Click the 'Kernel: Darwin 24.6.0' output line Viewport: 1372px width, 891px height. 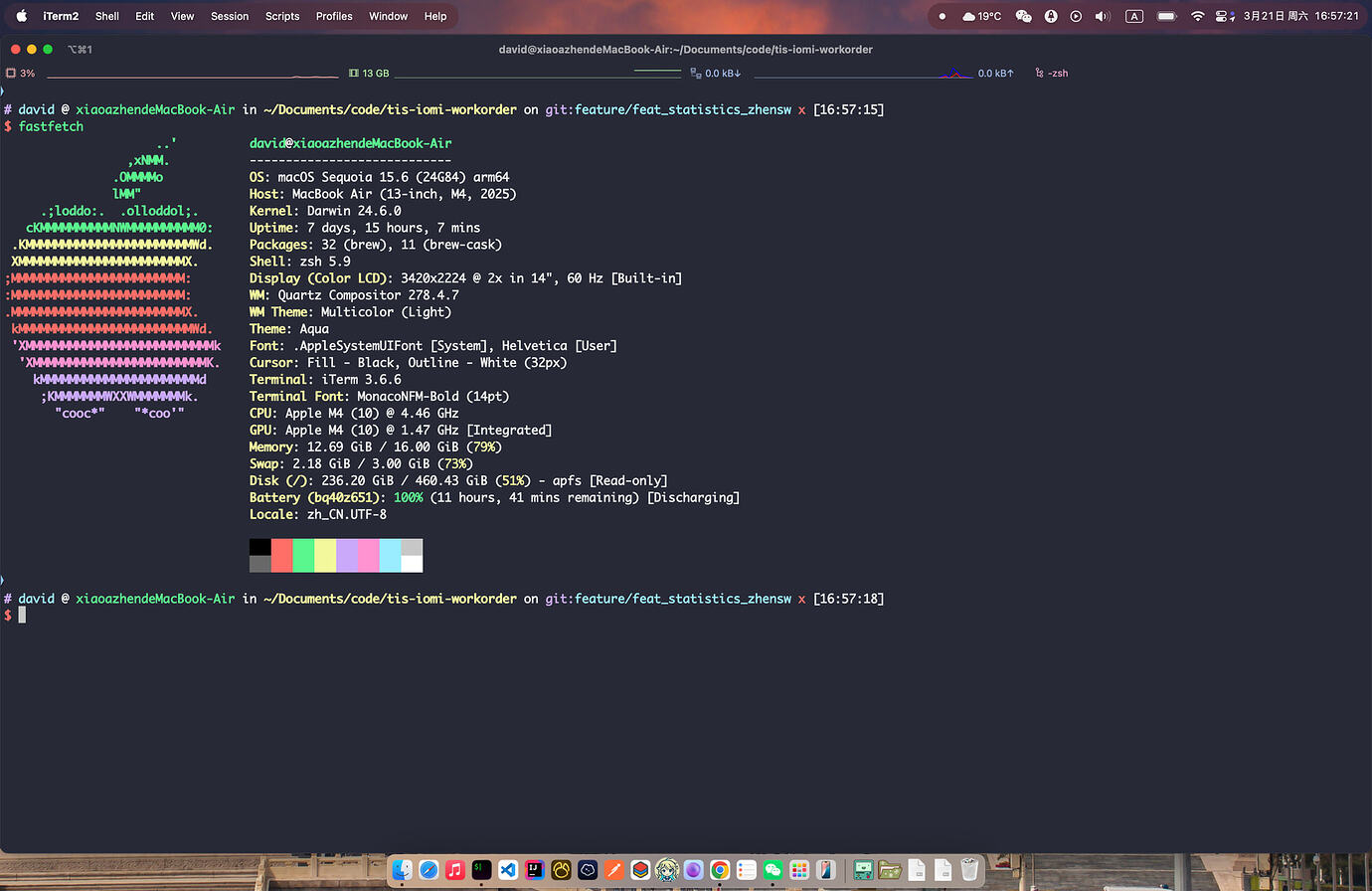coord(325,211)
